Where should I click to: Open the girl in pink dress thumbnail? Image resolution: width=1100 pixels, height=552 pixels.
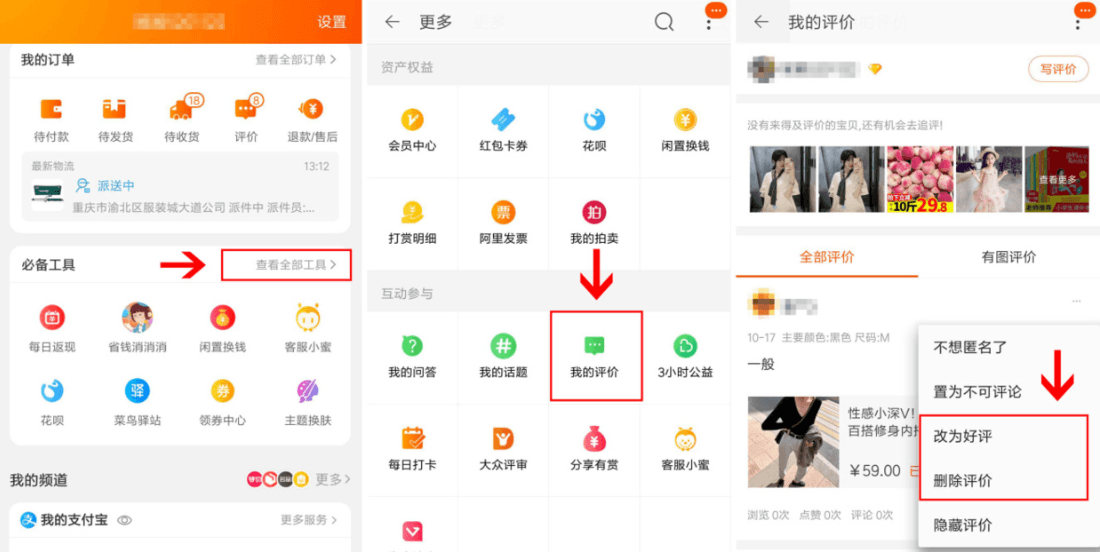pyautogui.click(x=989, y=180)
